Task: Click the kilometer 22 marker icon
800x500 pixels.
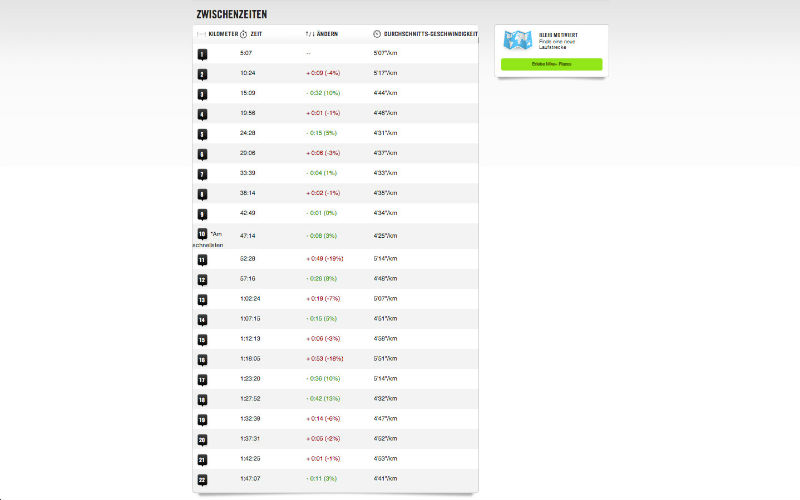Action: coord(202,480)
